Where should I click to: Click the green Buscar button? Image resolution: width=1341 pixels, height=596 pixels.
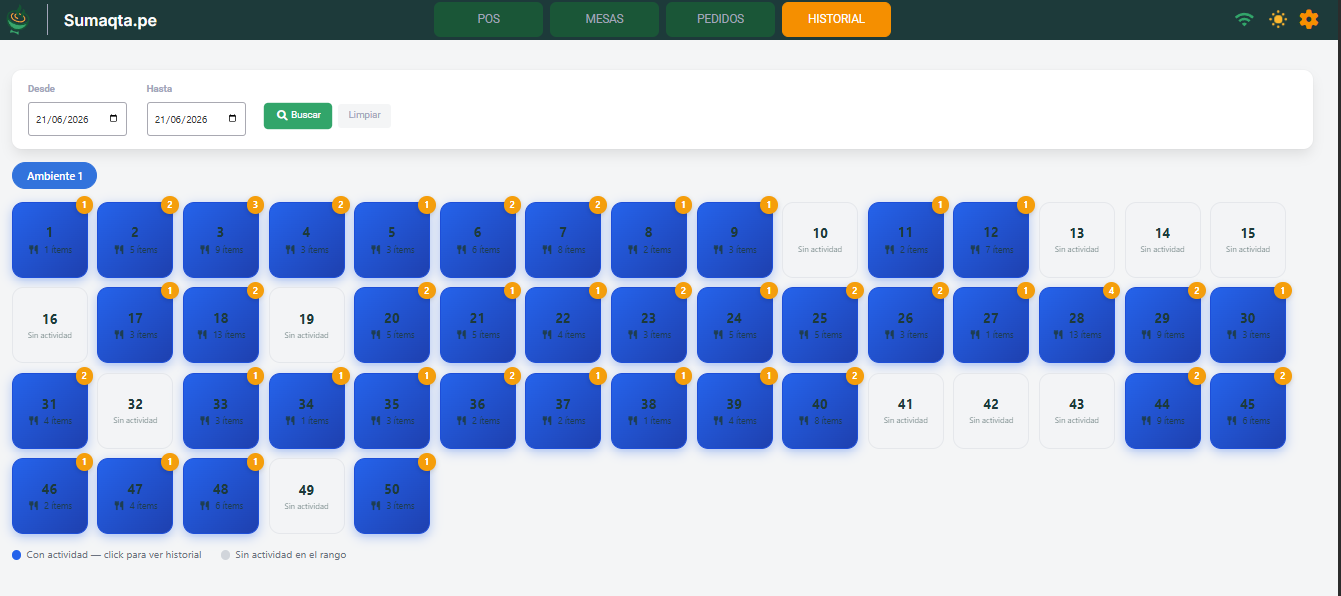coord(298,116)
